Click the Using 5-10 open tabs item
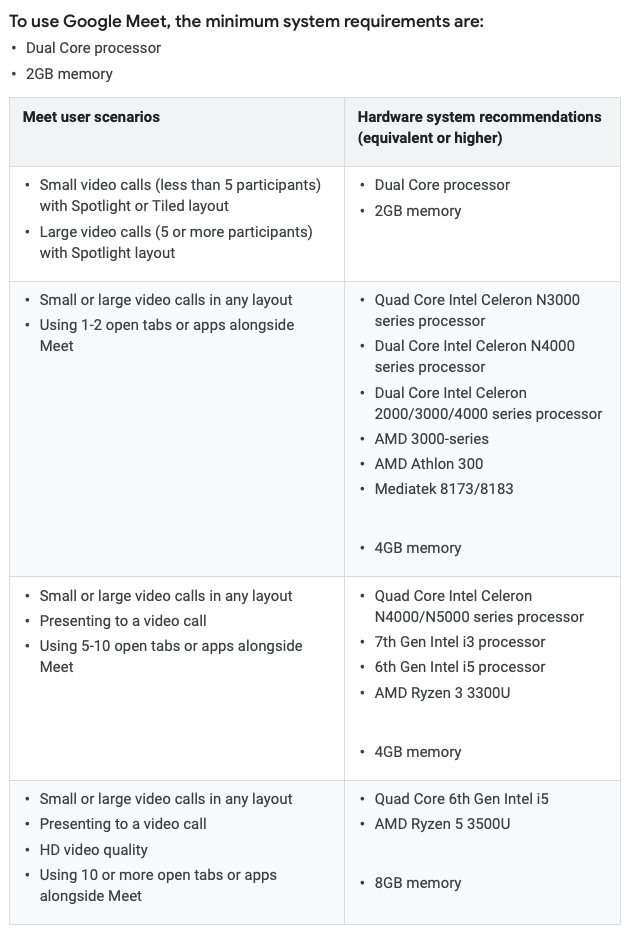The height and width of the screenshot is (930, 627). [x=171, y=656]
